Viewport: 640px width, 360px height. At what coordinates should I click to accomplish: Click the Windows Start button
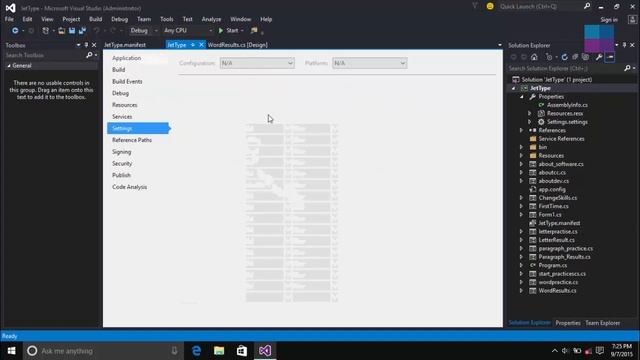(x=11, y=351)
